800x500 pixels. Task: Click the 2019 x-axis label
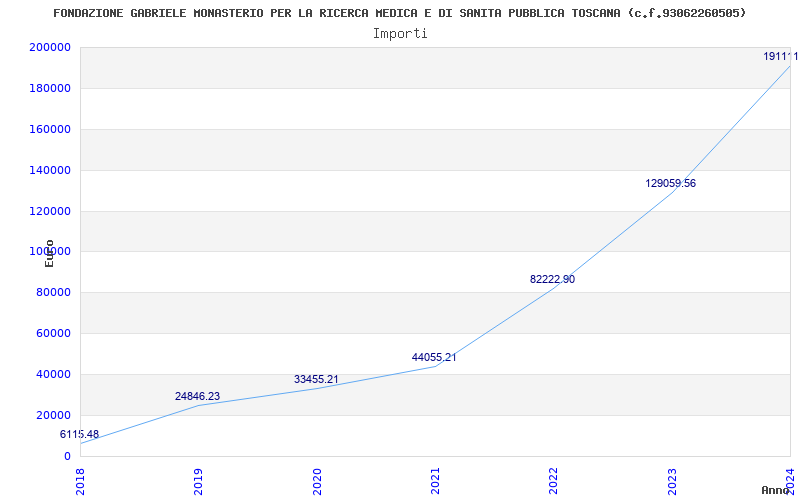point(198,482)
